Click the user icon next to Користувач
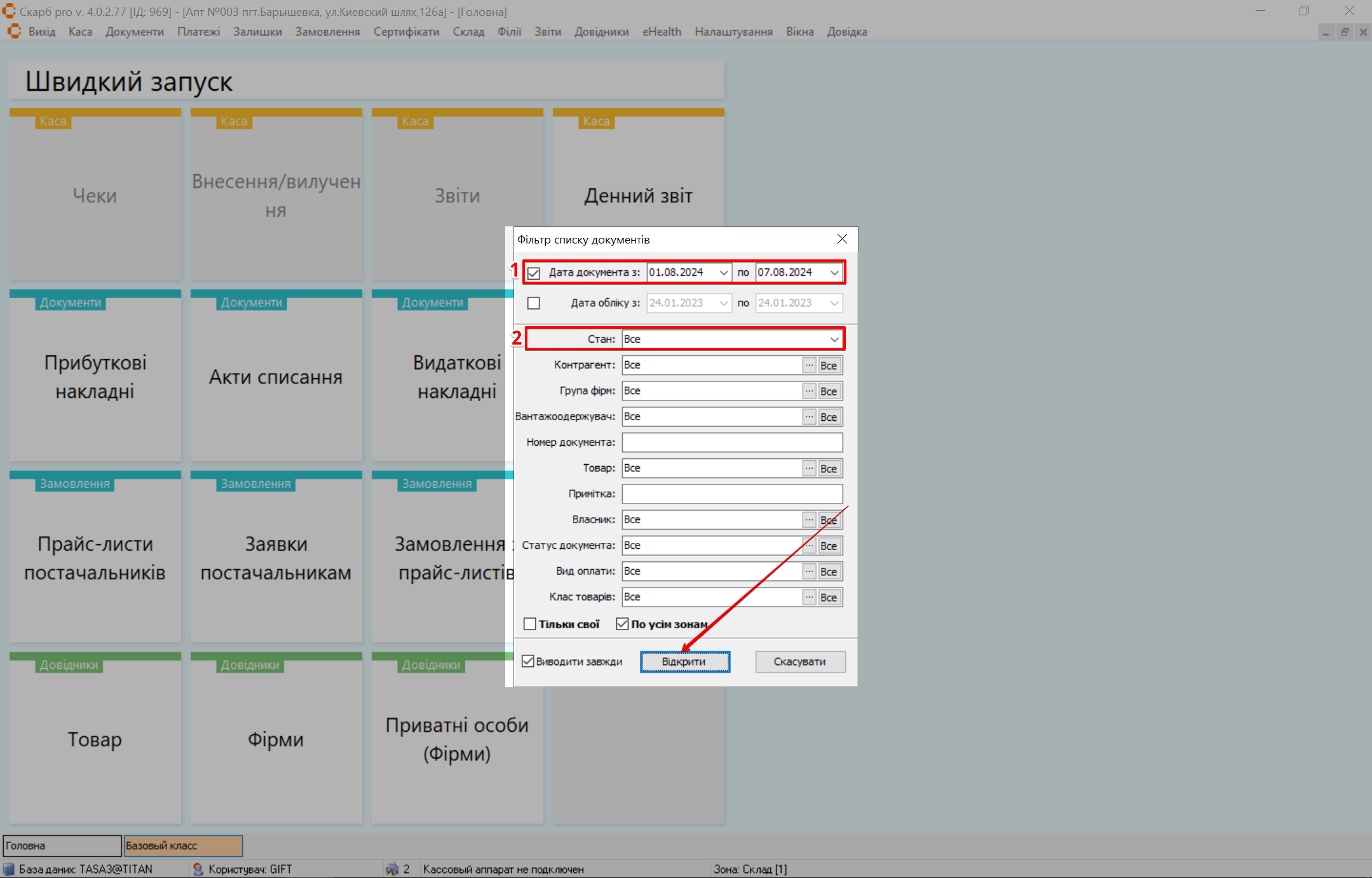1372x878 pixels. click(x=198, y=868)
